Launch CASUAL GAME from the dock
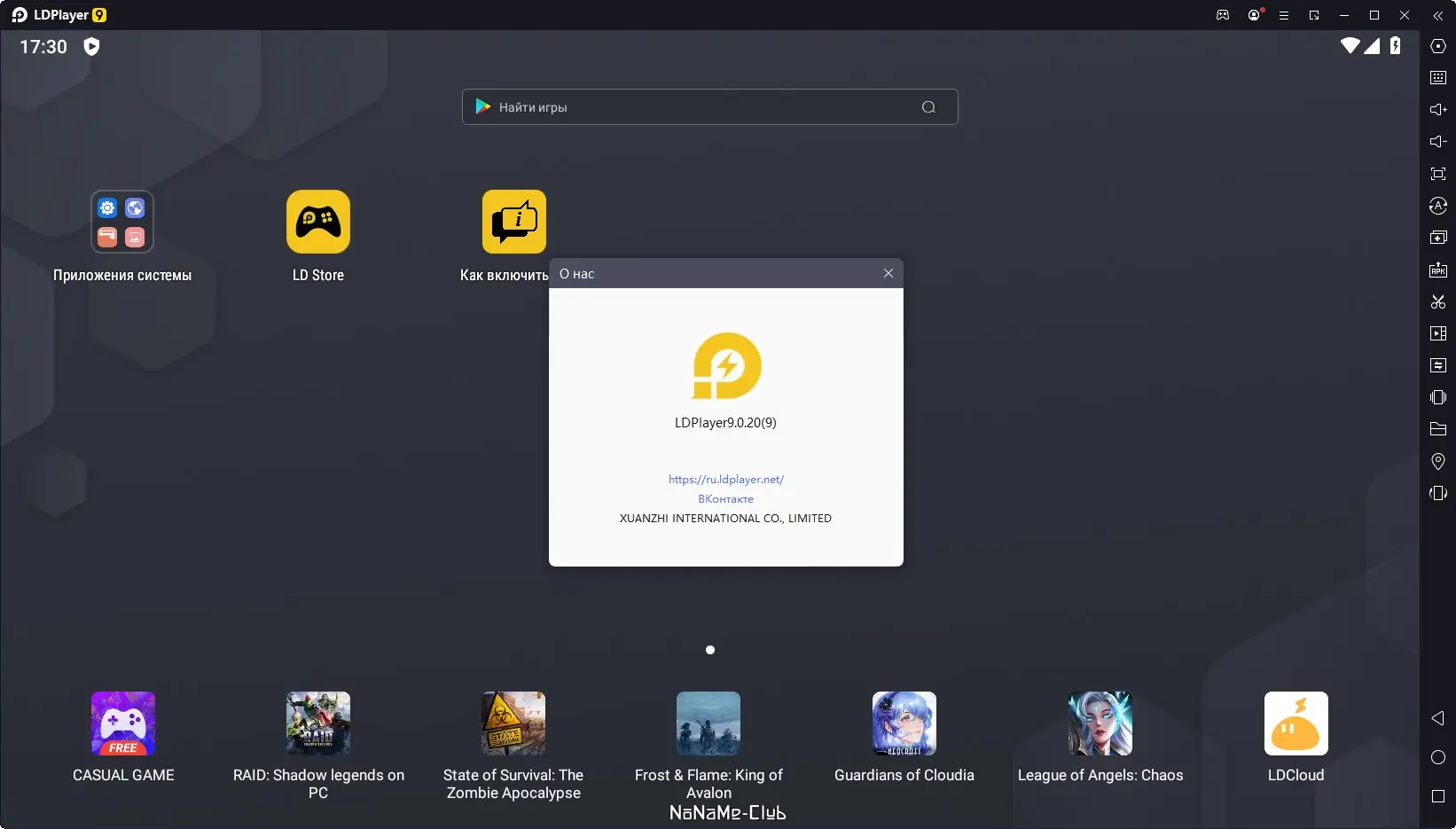 (123, 723)
